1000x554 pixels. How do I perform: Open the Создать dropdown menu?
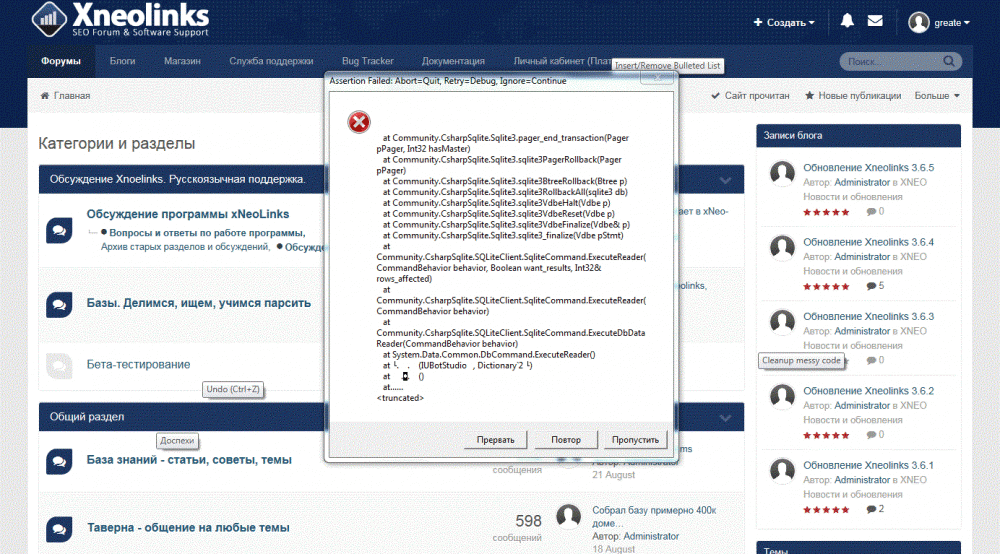pos(784,22)
